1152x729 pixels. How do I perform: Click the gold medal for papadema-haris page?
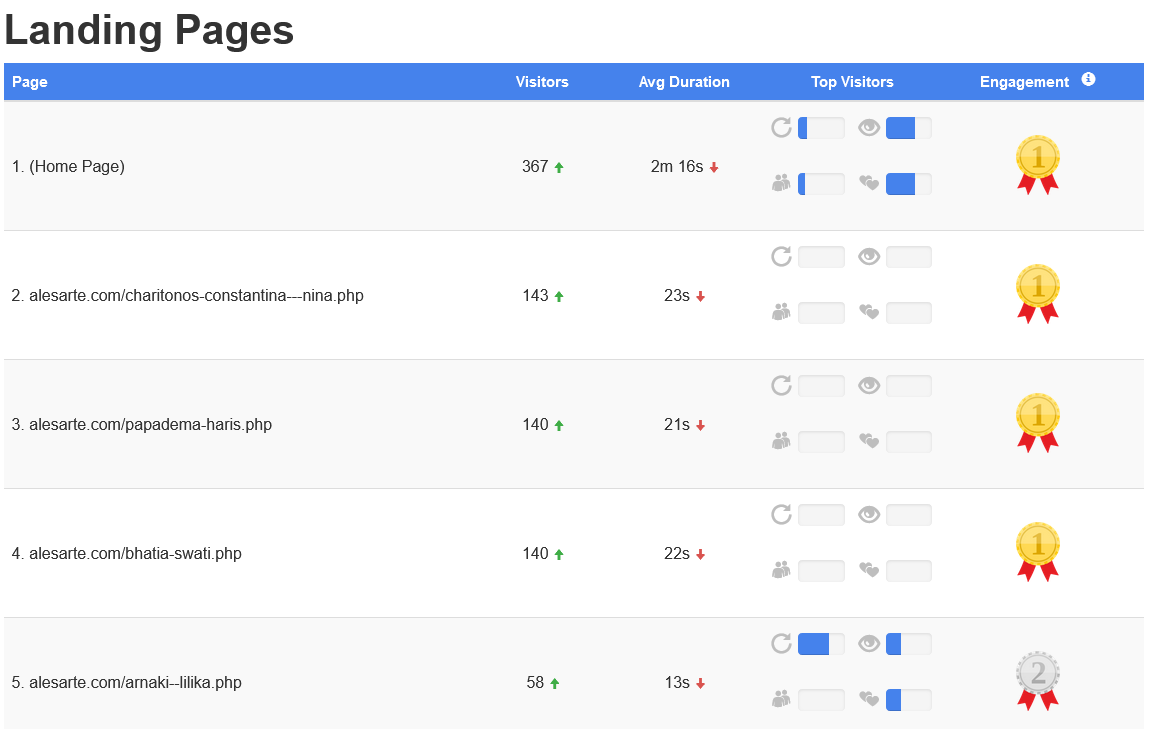1037,423
